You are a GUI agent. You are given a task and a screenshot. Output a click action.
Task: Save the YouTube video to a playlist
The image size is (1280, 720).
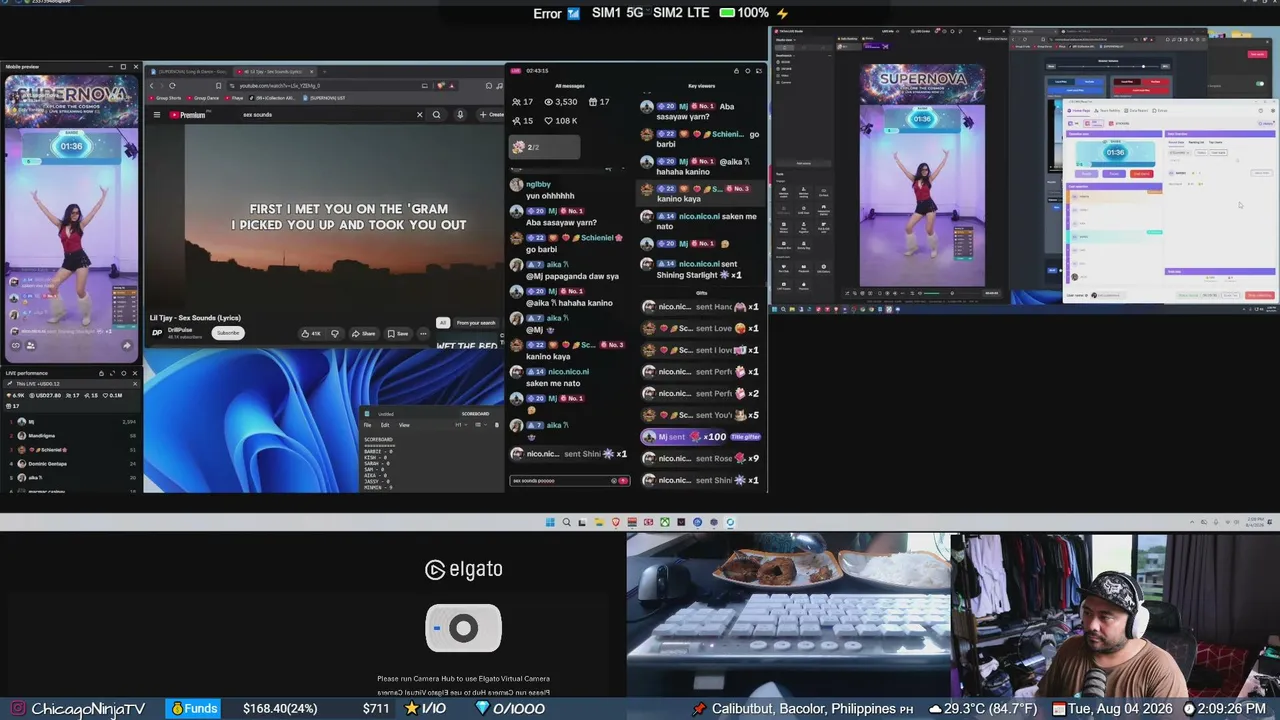pyautogui.click(x=398, y=333)
